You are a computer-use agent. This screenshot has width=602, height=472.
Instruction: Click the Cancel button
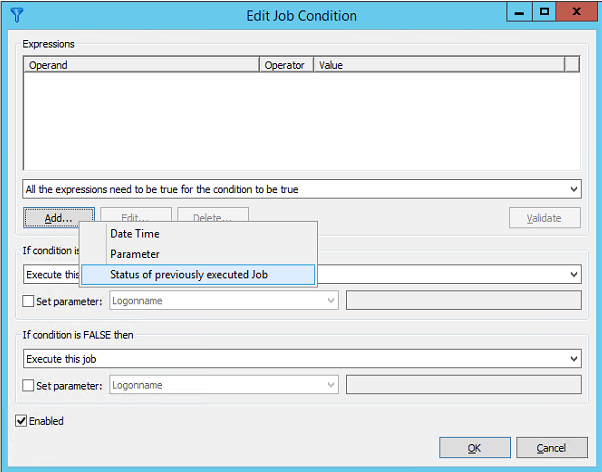pyautogui.click(x=551, y=448)
